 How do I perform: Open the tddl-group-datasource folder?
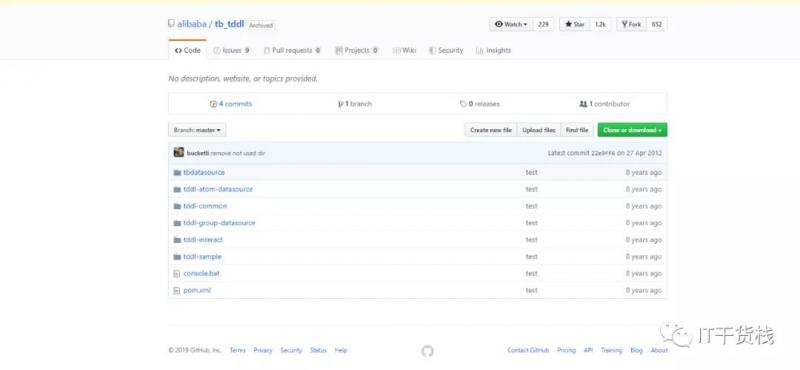coord(219,223)
